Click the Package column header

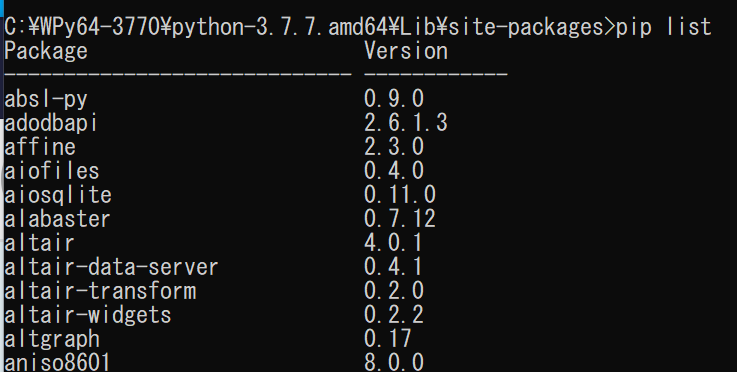pos(46,52)
